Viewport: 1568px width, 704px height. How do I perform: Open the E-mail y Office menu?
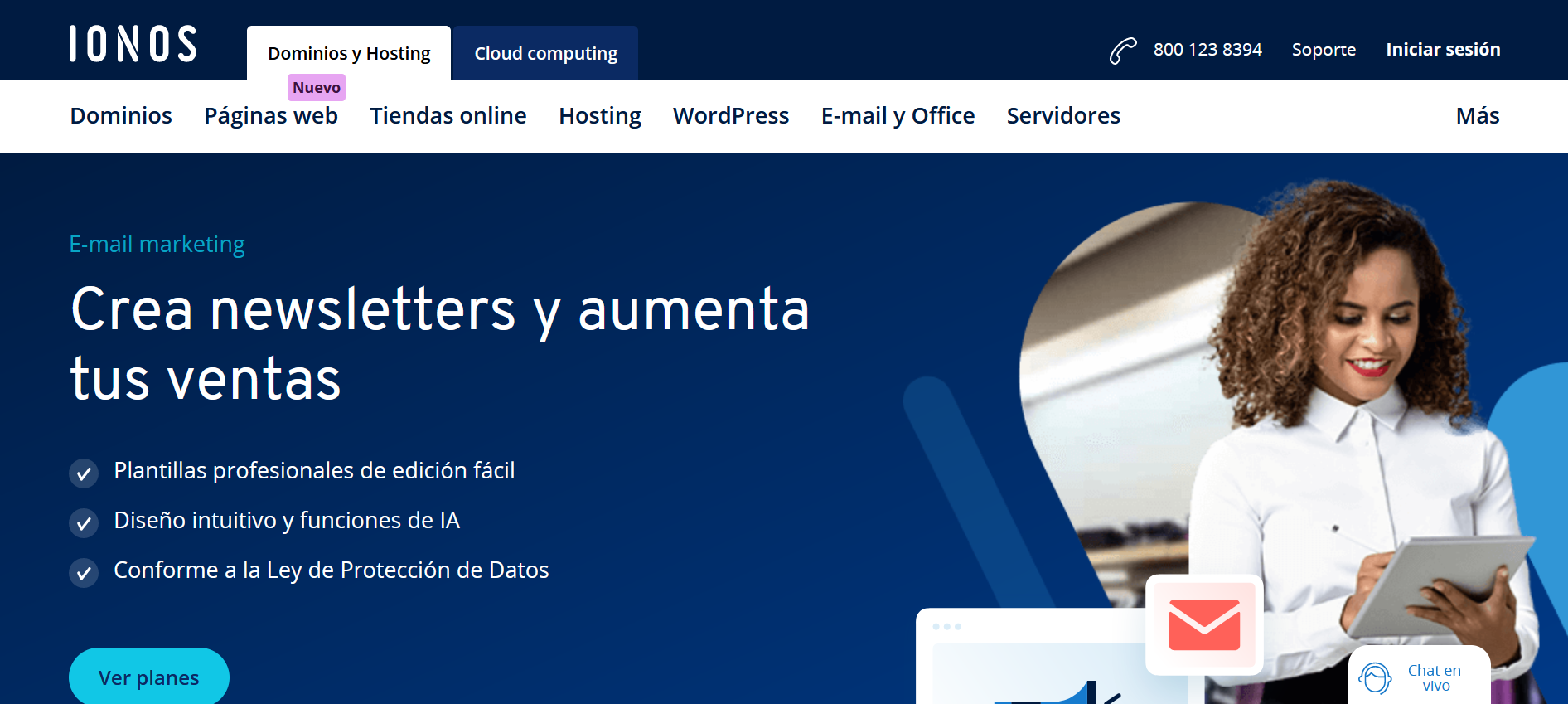(898, 115)
